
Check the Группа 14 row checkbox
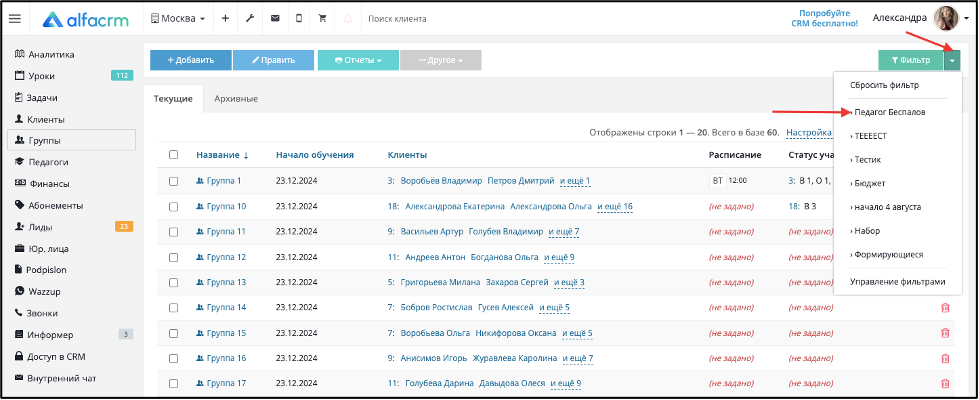174,308
